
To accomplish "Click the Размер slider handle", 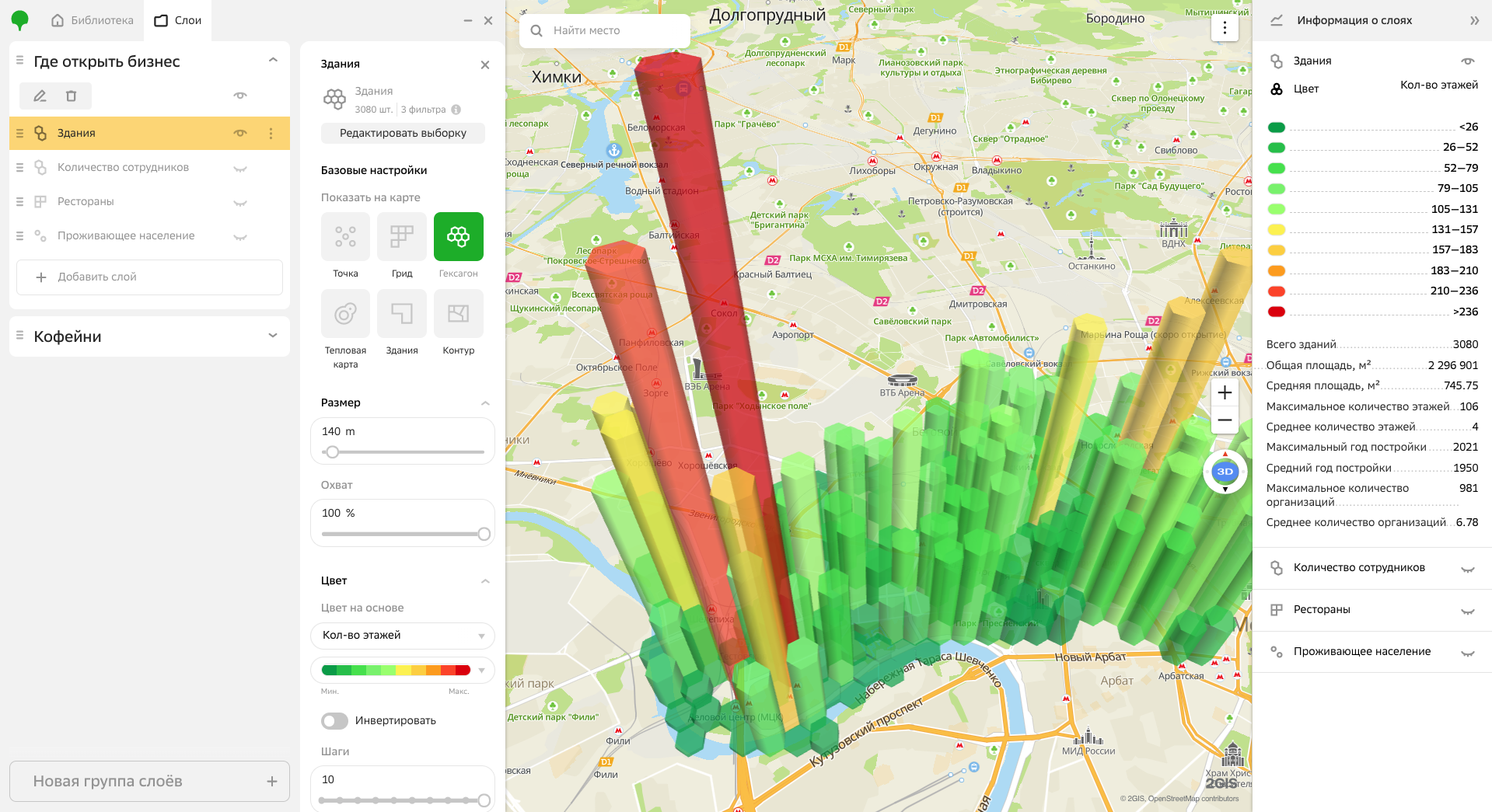I will [333, 452].
